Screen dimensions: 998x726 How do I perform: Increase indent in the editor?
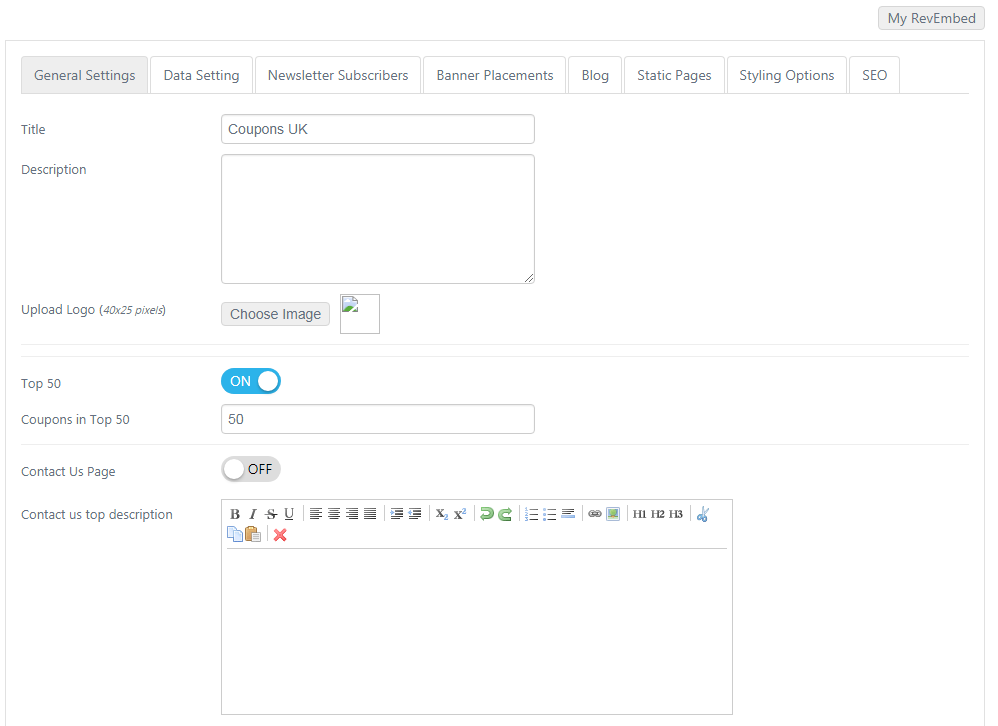397,514
